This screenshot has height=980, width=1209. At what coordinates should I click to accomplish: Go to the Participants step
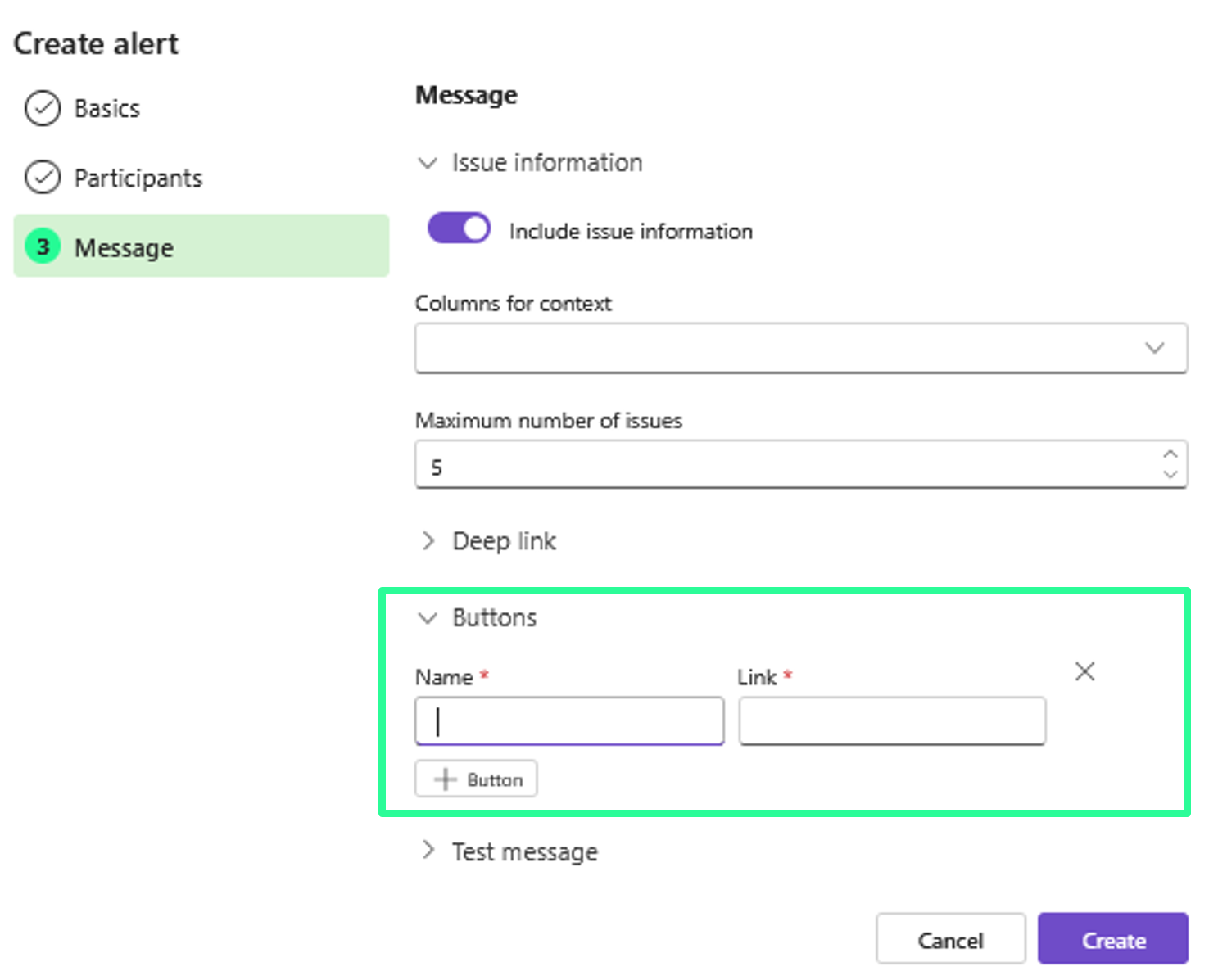pos(138,178)
